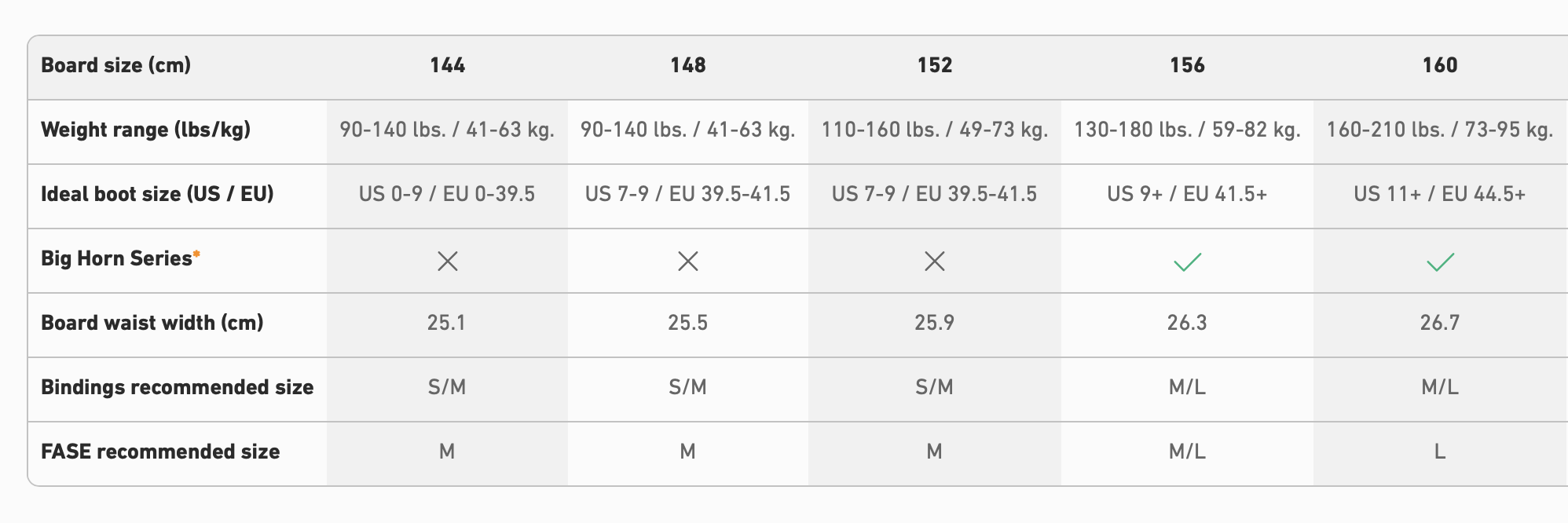Click the X mark in the 148 column
The height and width of the screenshot is (523, 1568).
click(687, 261)
